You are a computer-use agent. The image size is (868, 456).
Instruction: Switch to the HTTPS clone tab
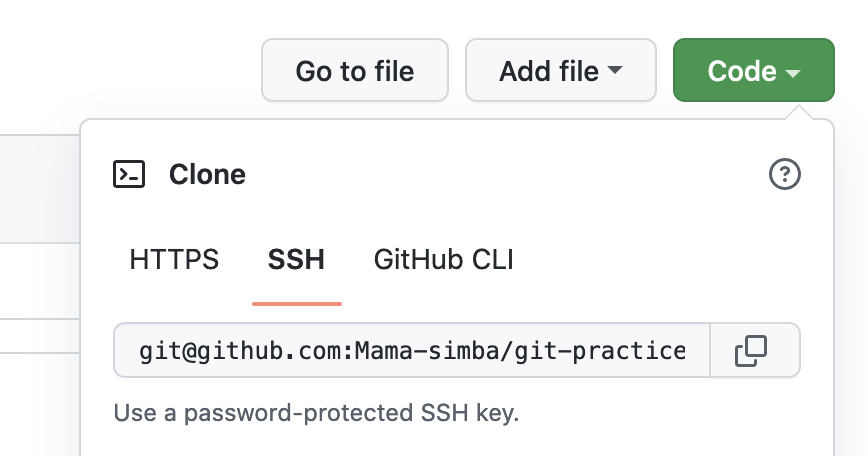tap(174, 261)
